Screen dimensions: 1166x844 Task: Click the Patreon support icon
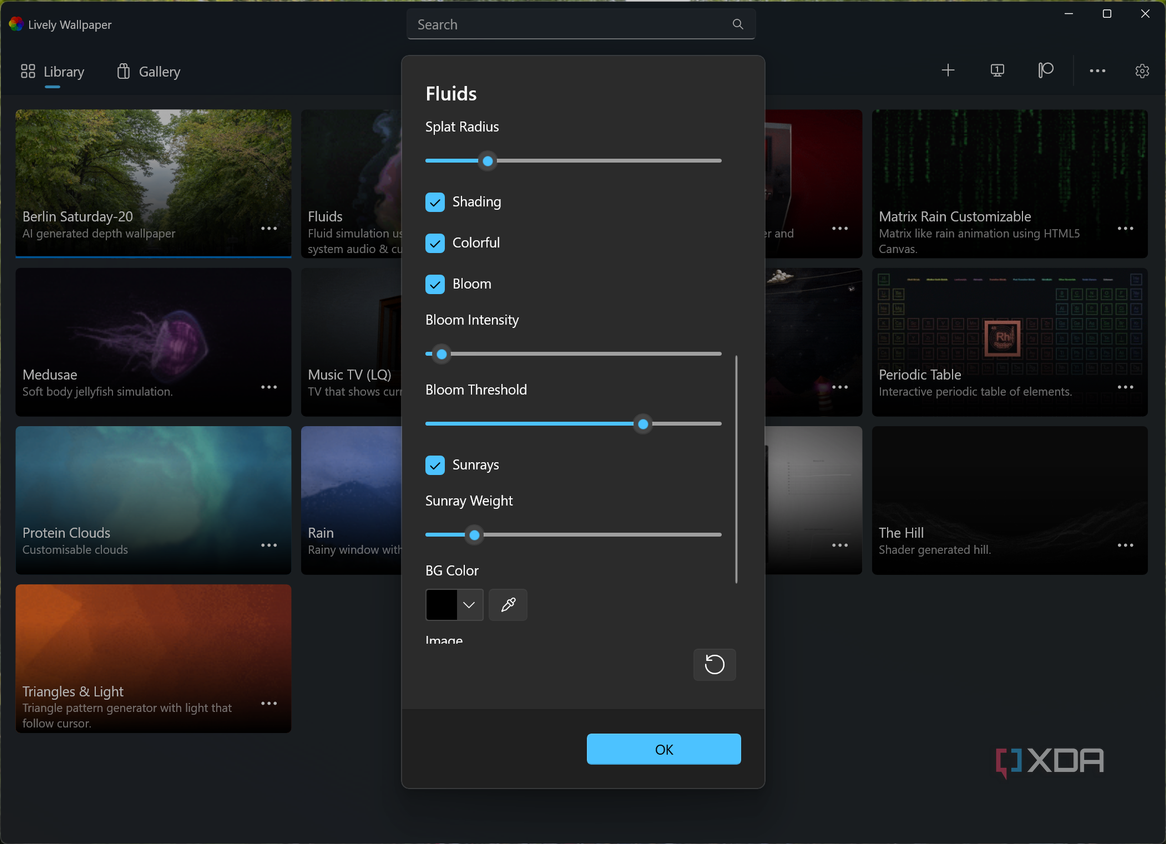click(1046, 71)
